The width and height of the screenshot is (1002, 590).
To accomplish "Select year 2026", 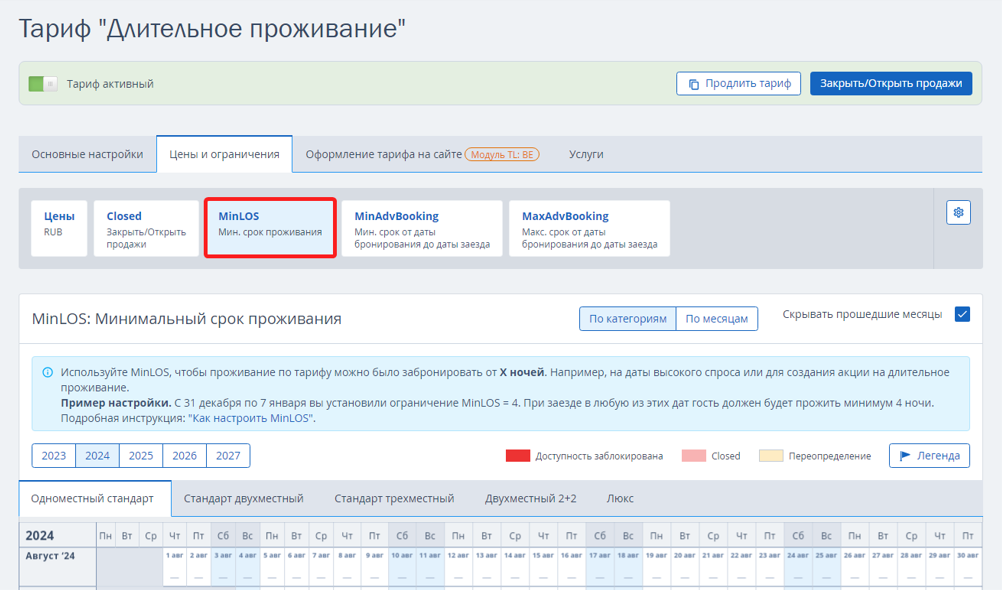I will tap(184, 456).
